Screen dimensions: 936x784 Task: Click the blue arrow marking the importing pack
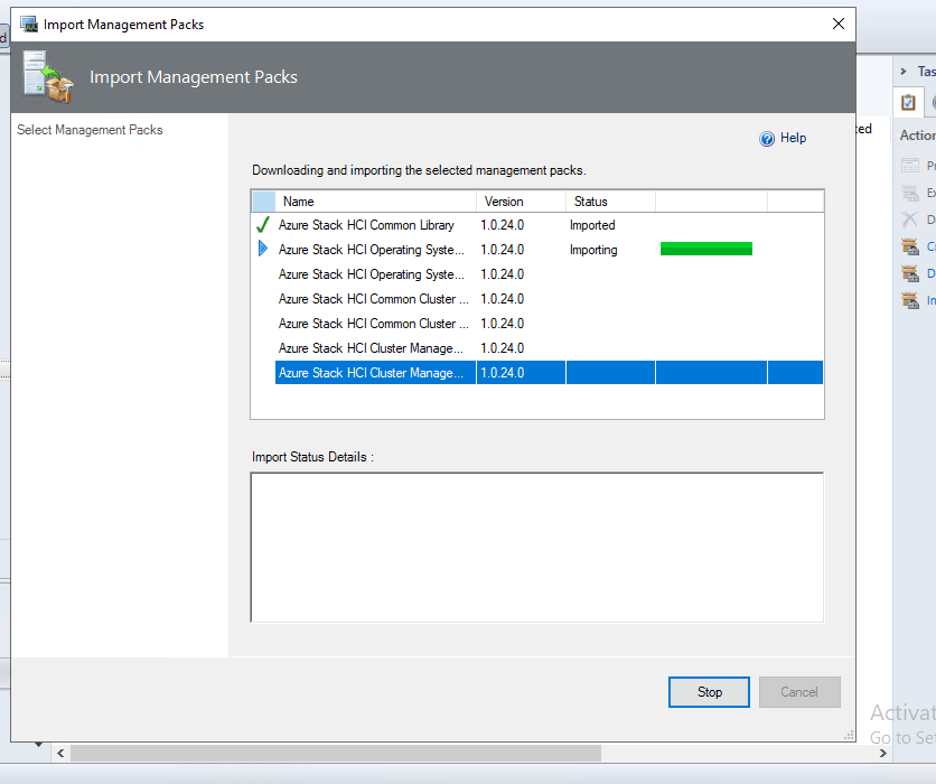262,250
